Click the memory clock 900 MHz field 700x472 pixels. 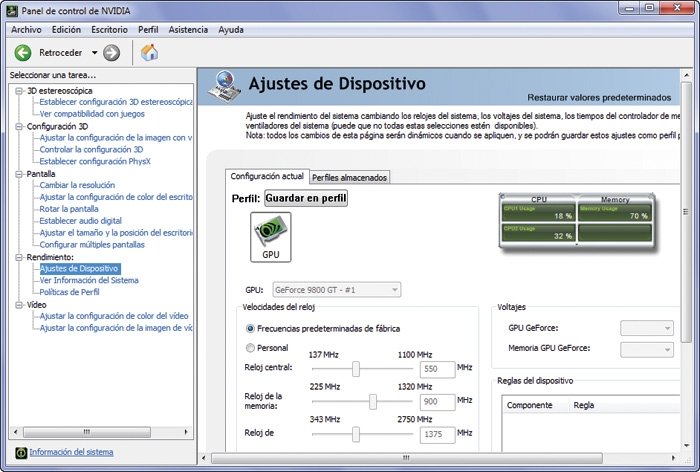click(437, 402)
